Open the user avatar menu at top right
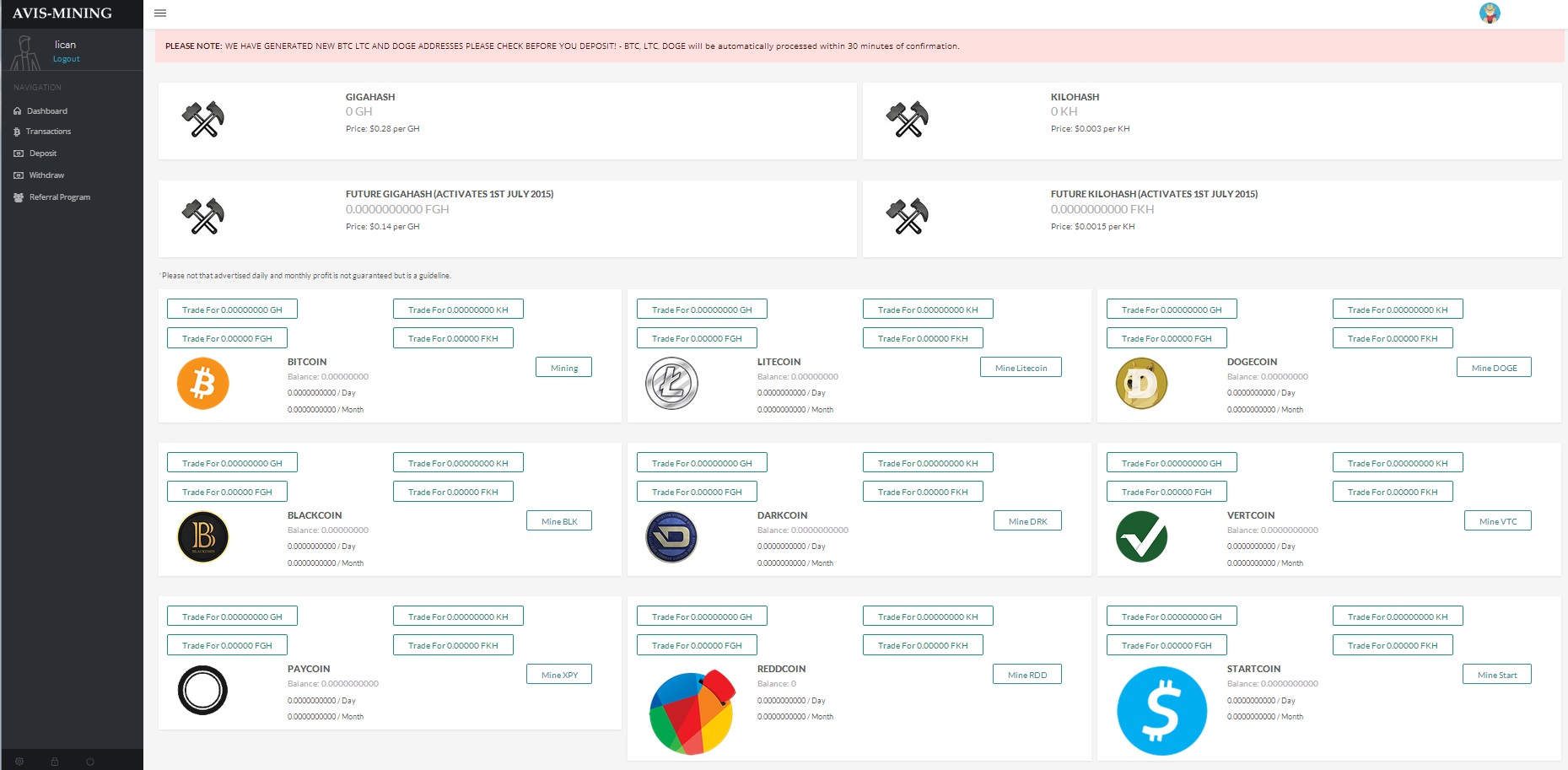Image resolution: width=1568 pixels, height=770 pixels. [1490, 13]
